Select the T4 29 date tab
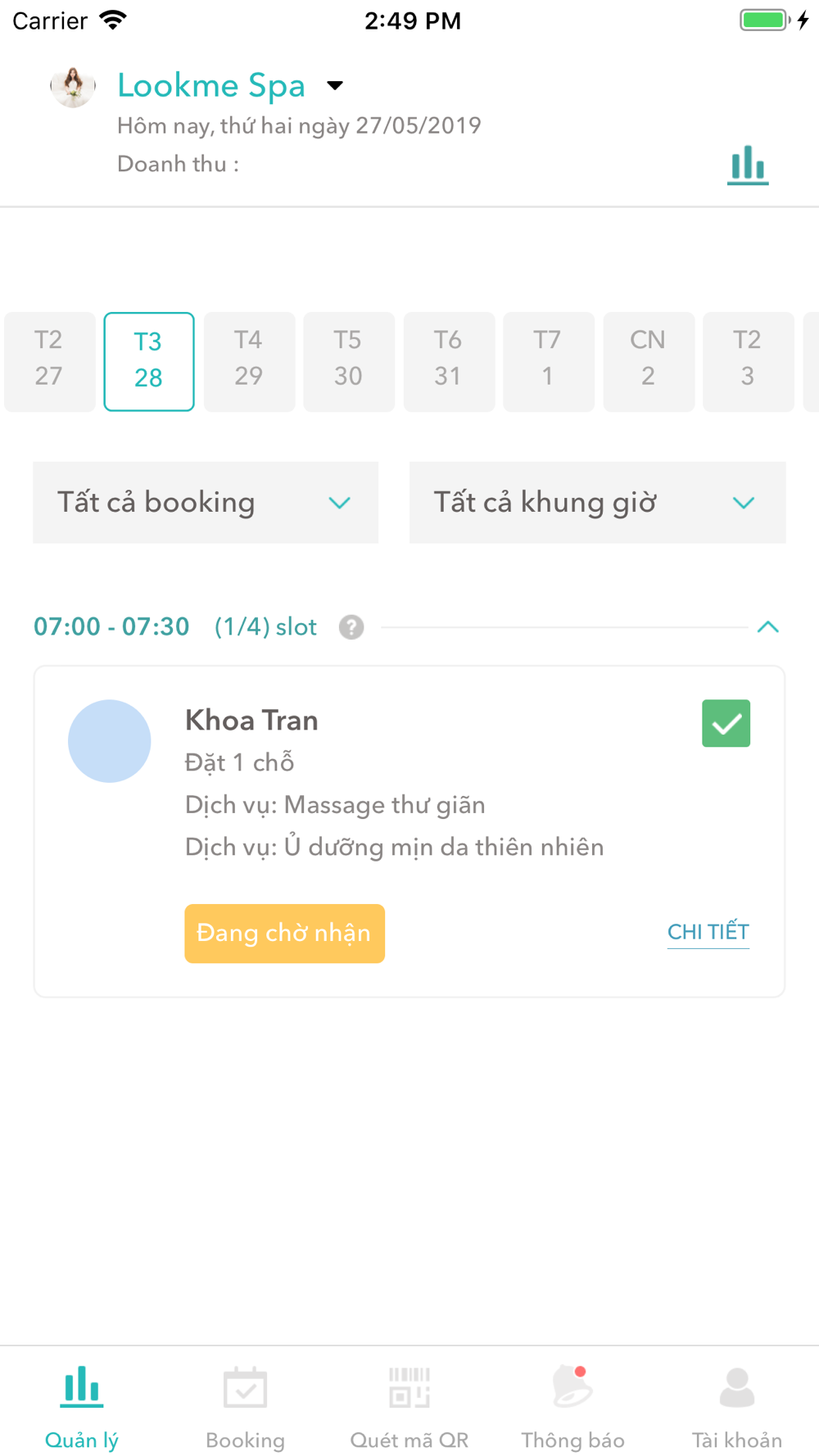 249,361
